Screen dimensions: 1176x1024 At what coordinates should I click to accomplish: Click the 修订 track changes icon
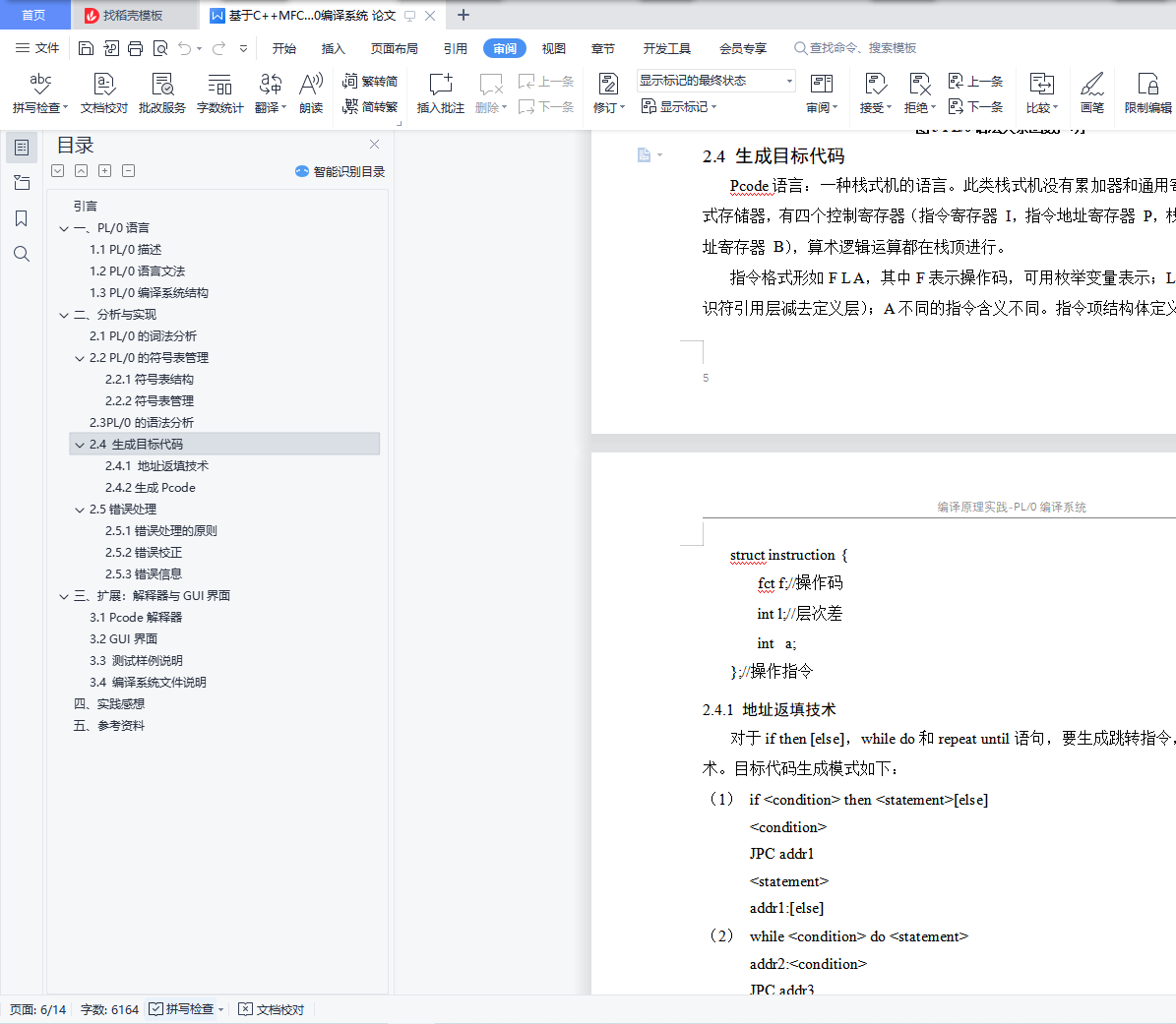click(608, 84)
